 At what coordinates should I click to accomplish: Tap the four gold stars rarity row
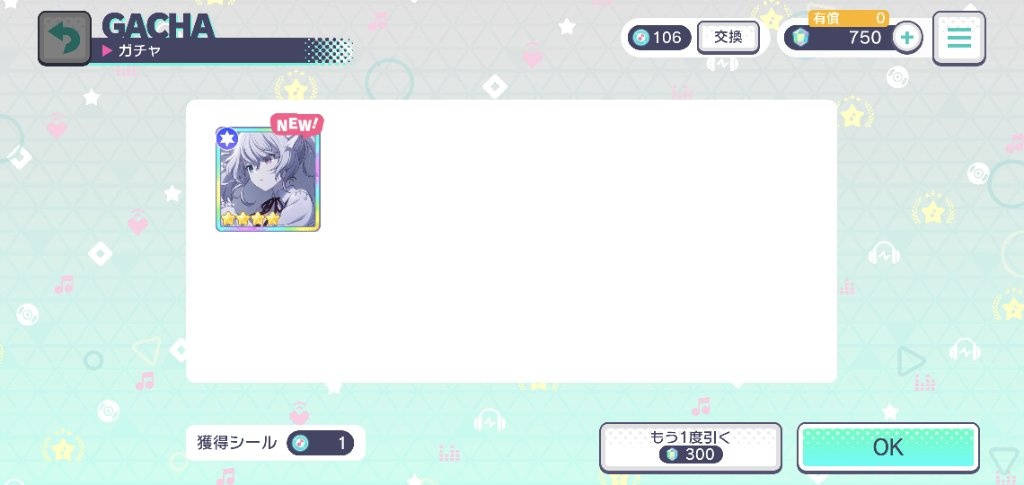pyautogui.click(x=251, y=219)
